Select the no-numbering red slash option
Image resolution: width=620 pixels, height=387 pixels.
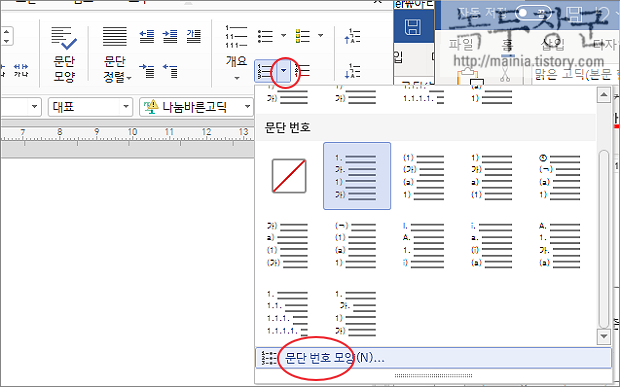(289, 176)
